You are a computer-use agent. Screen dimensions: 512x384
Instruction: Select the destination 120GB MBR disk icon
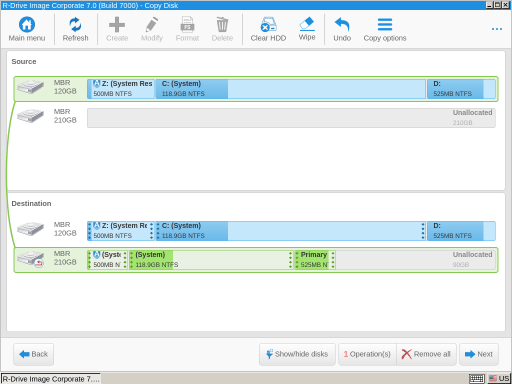click(x=30, y=229)
